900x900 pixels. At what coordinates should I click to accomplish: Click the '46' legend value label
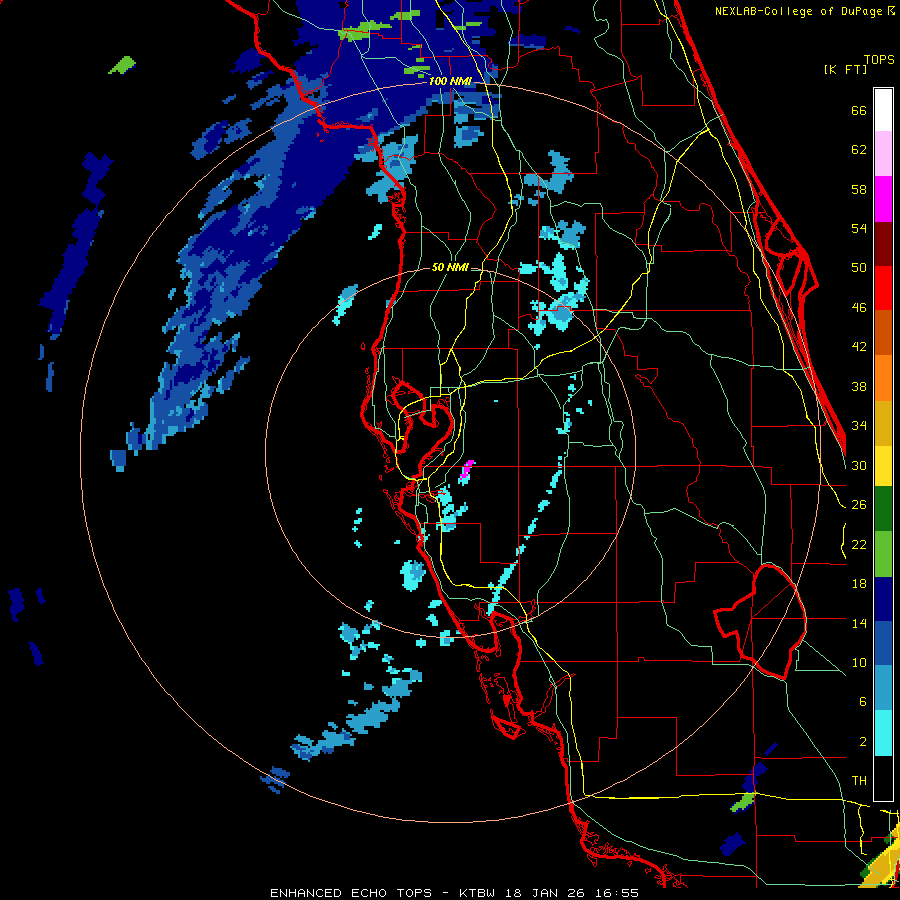859,308
